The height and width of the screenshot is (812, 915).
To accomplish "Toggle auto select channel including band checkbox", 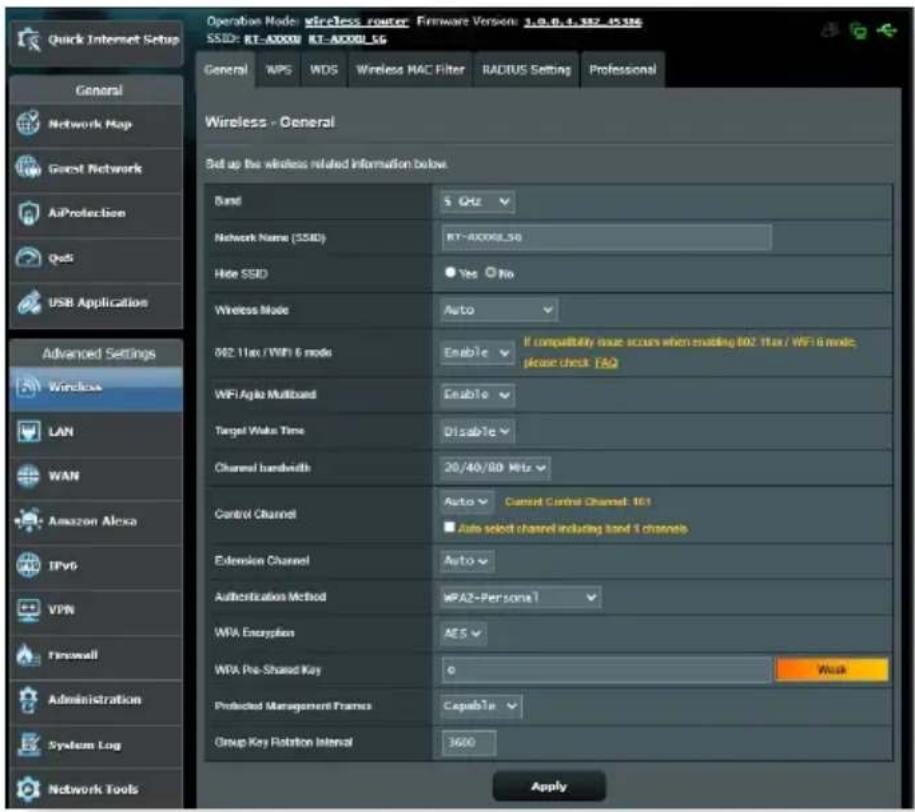I will [449, 527].
